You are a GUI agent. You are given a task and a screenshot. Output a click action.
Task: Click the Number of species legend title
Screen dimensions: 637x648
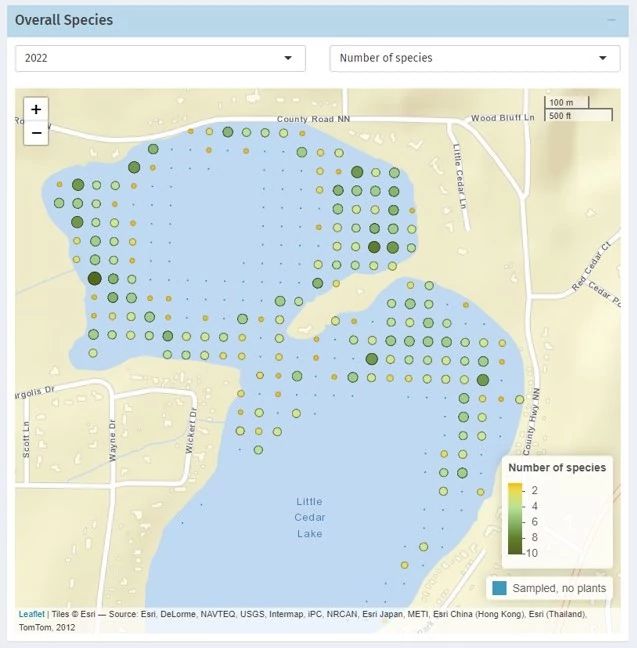coord(557,467)
